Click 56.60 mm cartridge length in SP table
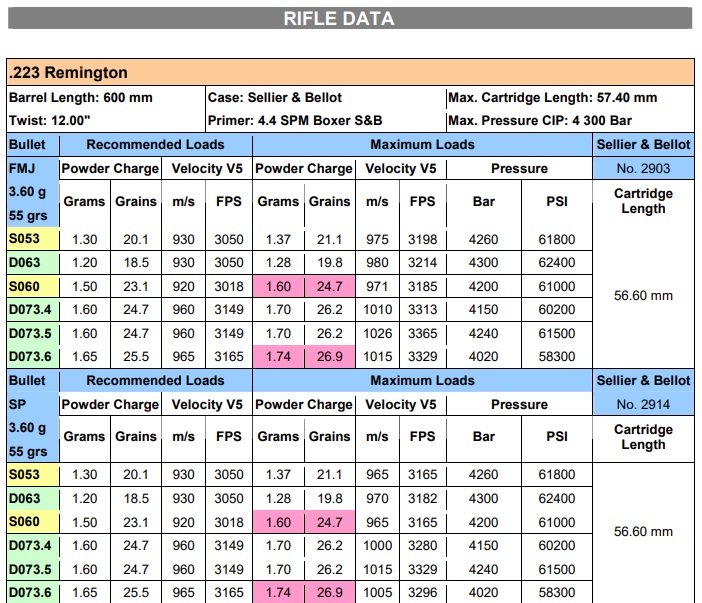The image size is (702, 603). [x=643, y=531]
